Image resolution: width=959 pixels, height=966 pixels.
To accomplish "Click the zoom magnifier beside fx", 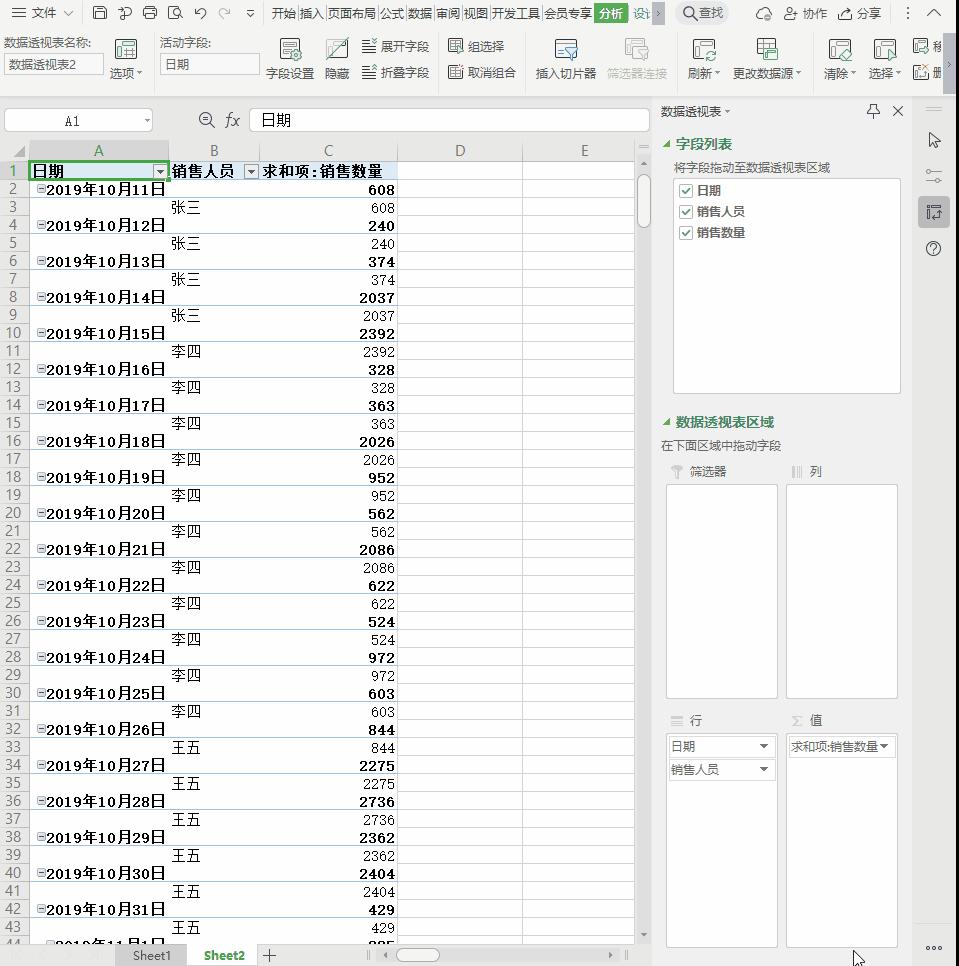I will coord(206,120).
